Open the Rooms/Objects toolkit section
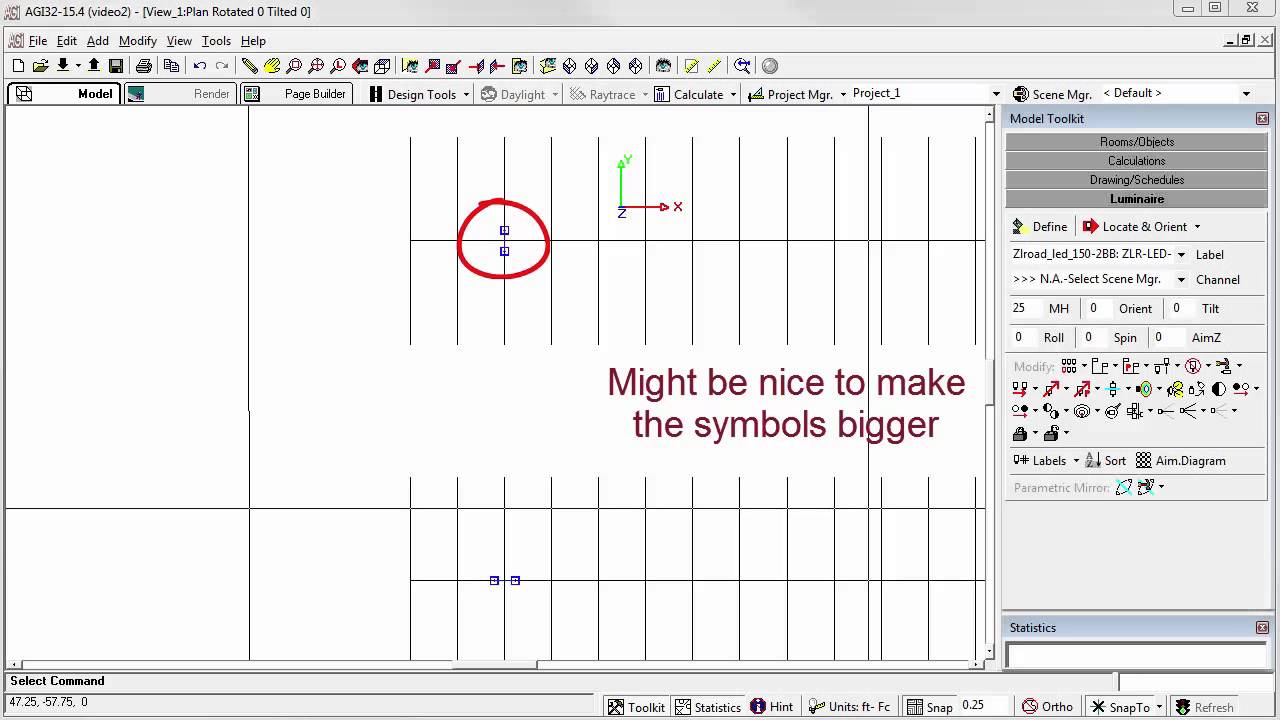 (x=1137, y=142)
